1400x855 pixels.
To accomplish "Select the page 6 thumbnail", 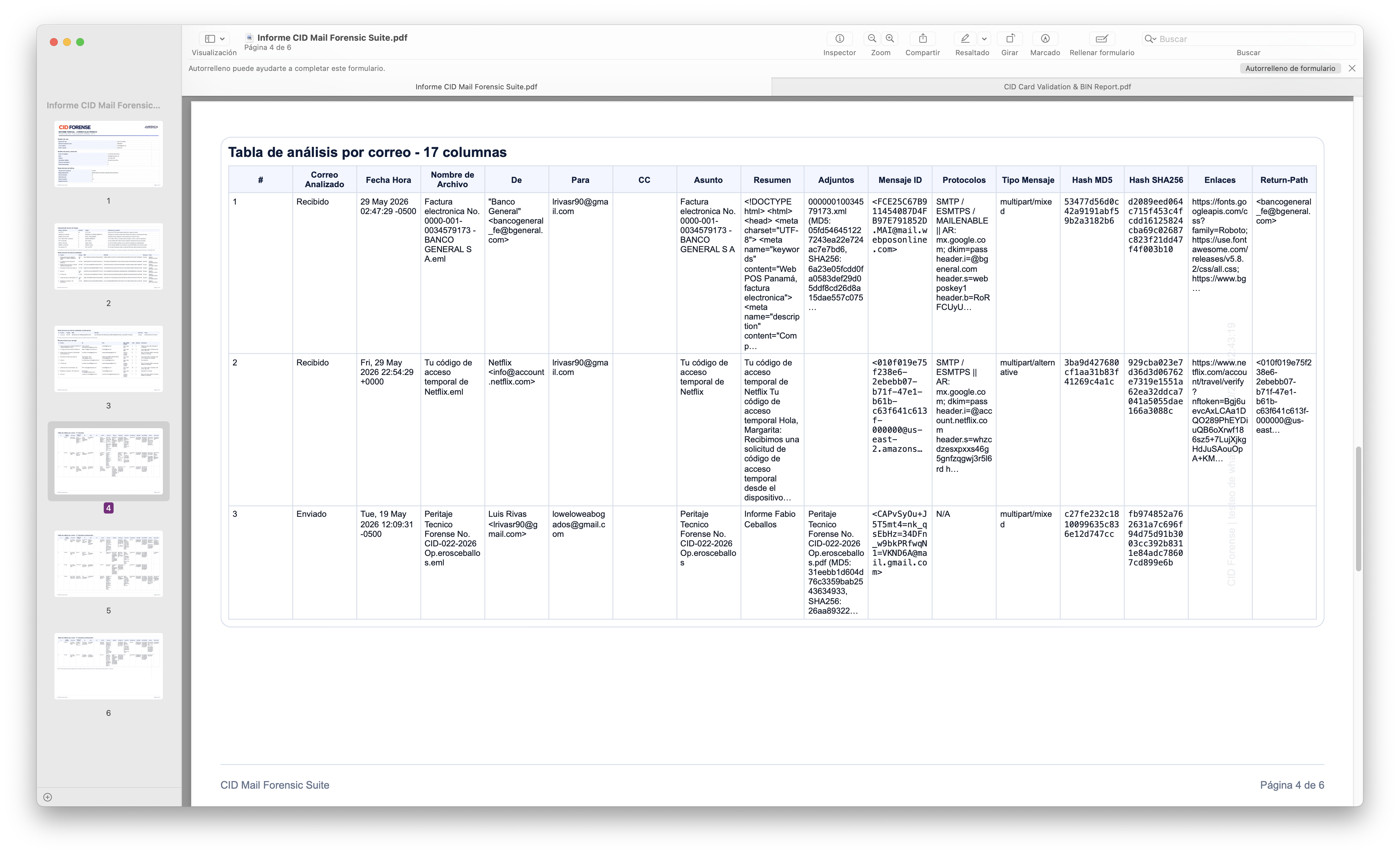I will [x=109, y=666].
